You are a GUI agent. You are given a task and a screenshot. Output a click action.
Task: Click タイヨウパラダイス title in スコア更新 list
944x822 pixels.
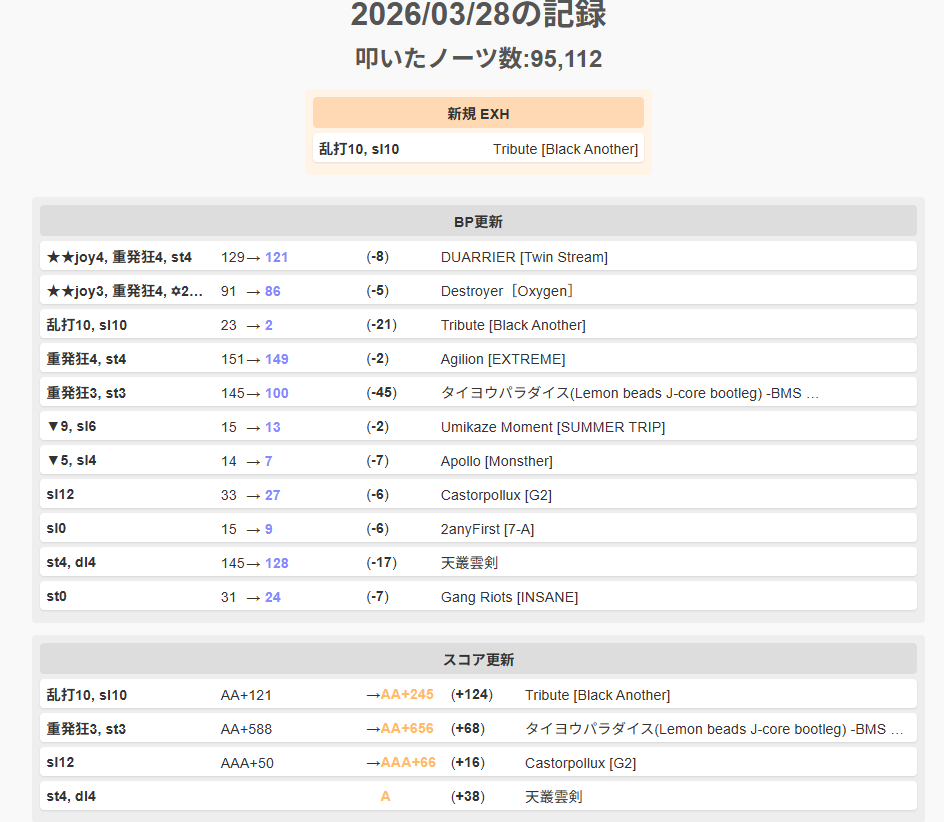(x=714, y=729)
